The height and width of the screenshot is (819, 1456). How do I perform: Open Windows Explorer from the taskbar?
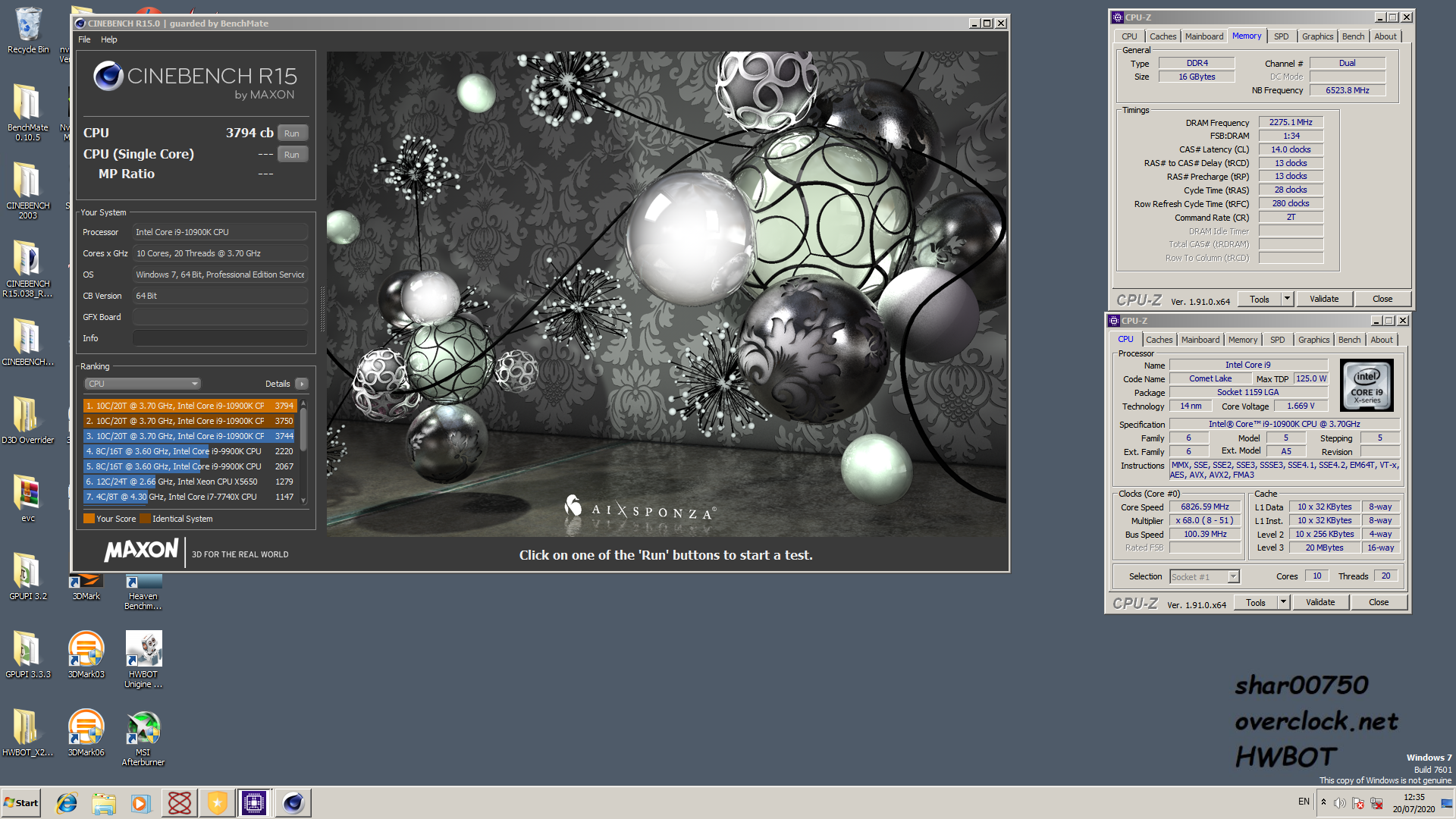(x=104, y=803)
